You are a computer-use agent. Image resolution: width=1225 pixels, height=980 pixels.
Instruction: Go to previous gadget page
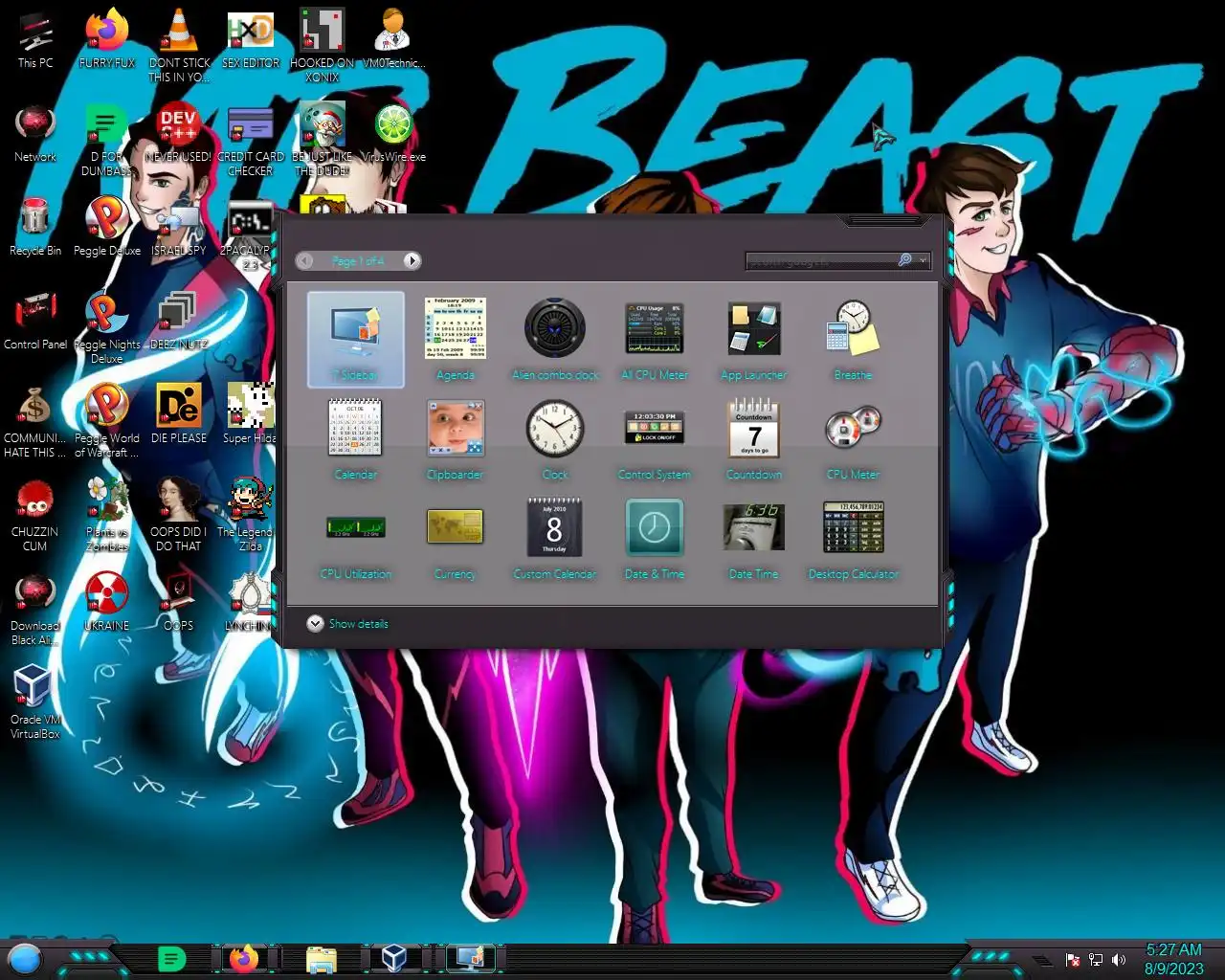click(x=305, y=260)
